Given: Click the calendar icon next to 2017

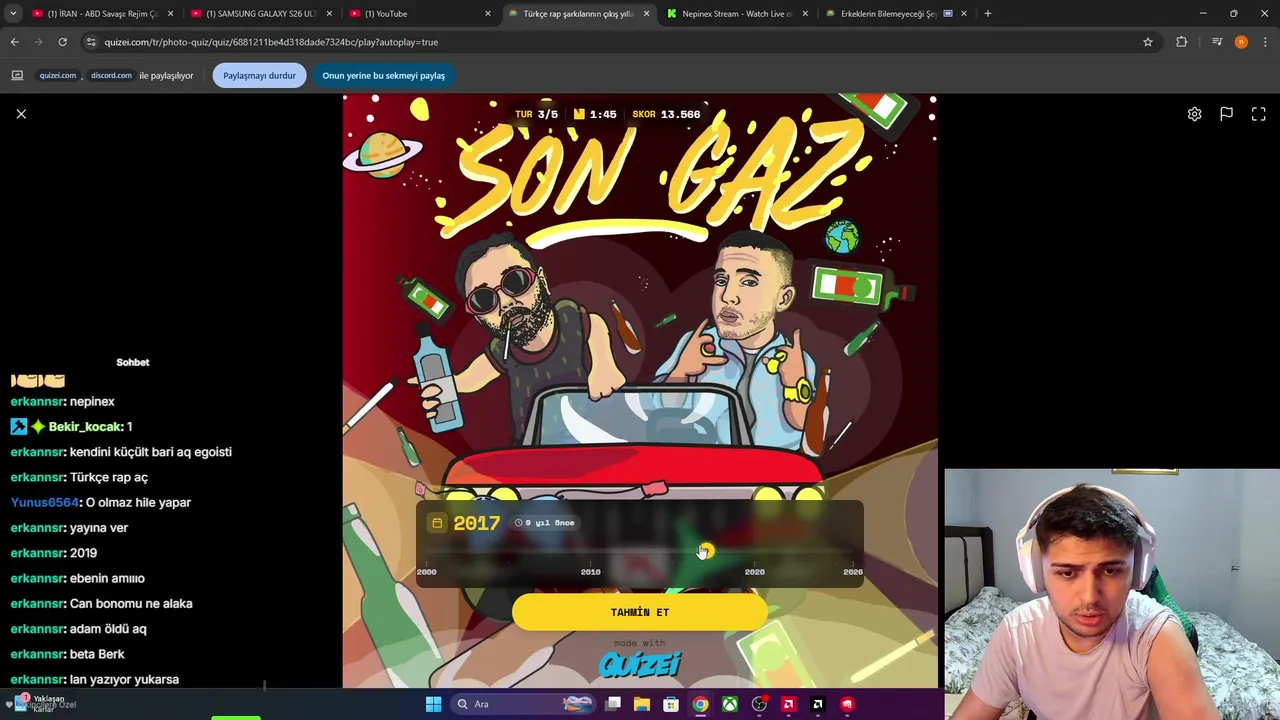Looking at the screenshot, I should pos(437,523).
